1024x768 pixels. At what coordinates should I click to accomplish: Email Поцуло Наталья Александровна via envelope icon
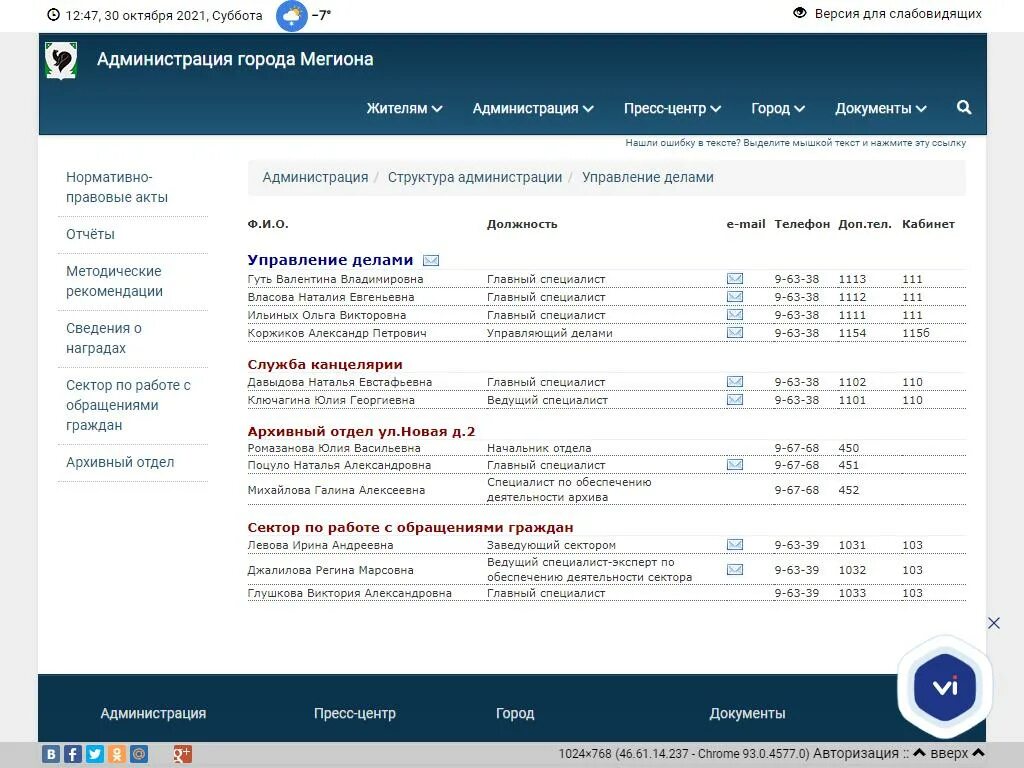[735, 465]
